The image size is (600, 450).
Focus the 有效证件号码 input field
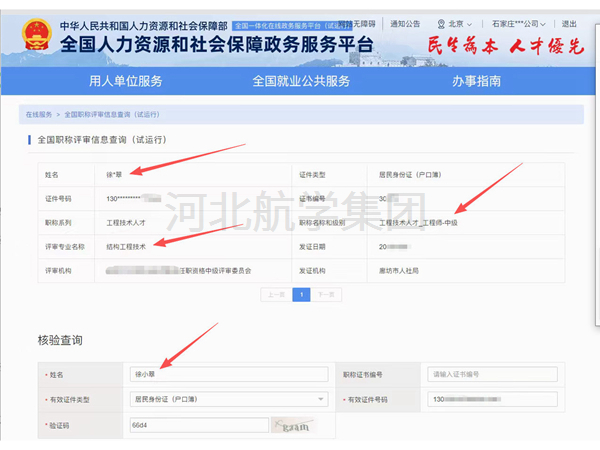point(492,399)
